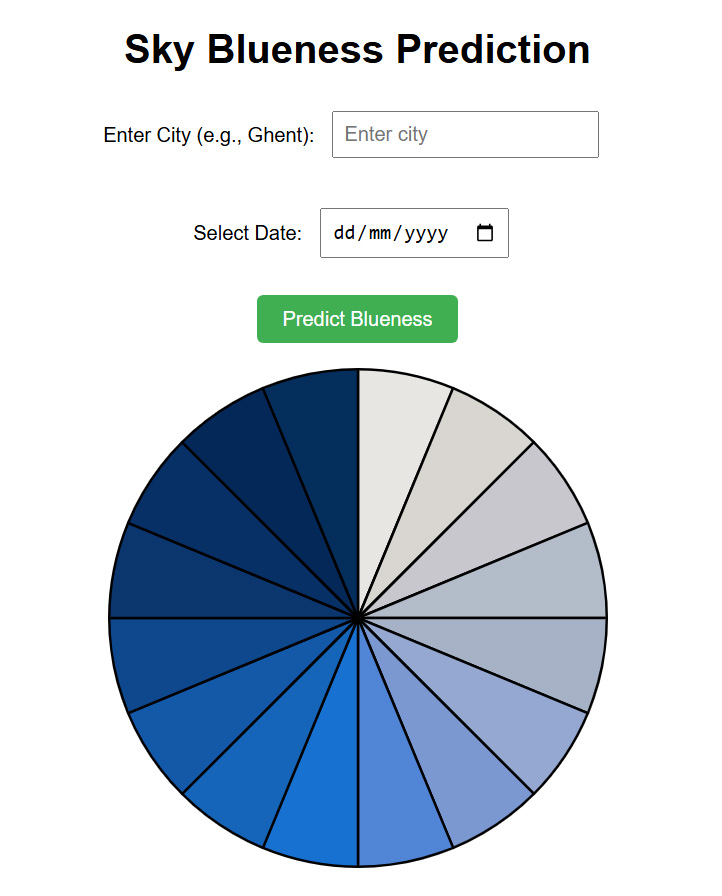Click the Select Date label
Viewport: 722px width, 896px height.
(x=247, y=233)
